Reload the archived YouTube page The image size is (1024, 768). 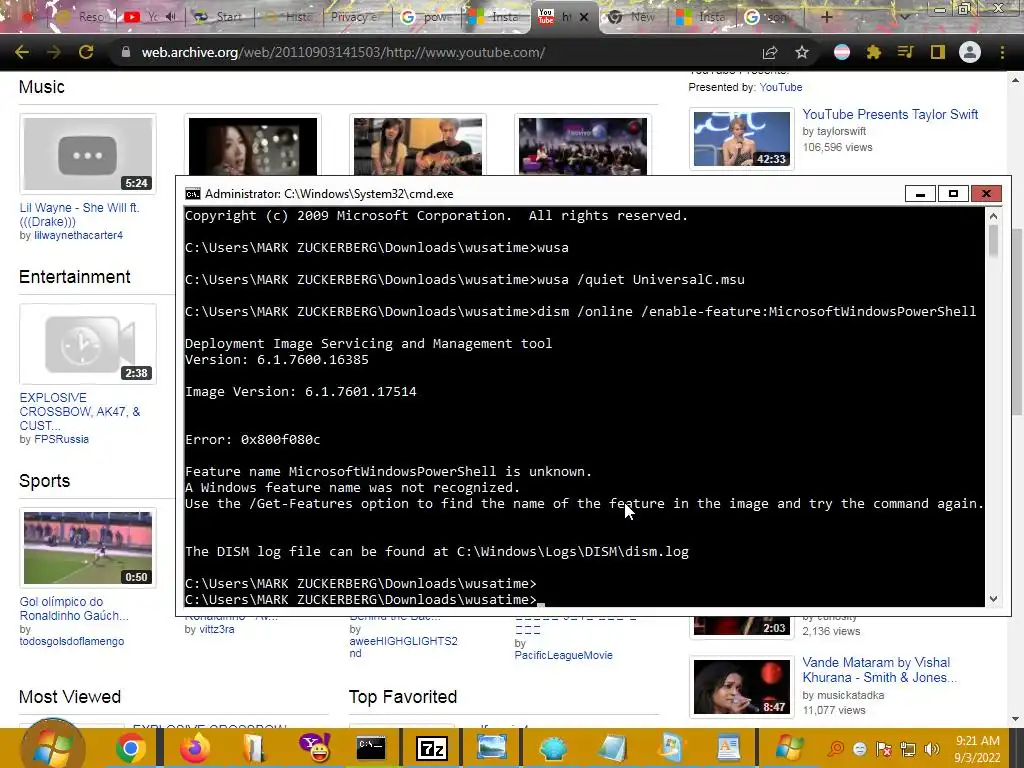coord(86,52)
